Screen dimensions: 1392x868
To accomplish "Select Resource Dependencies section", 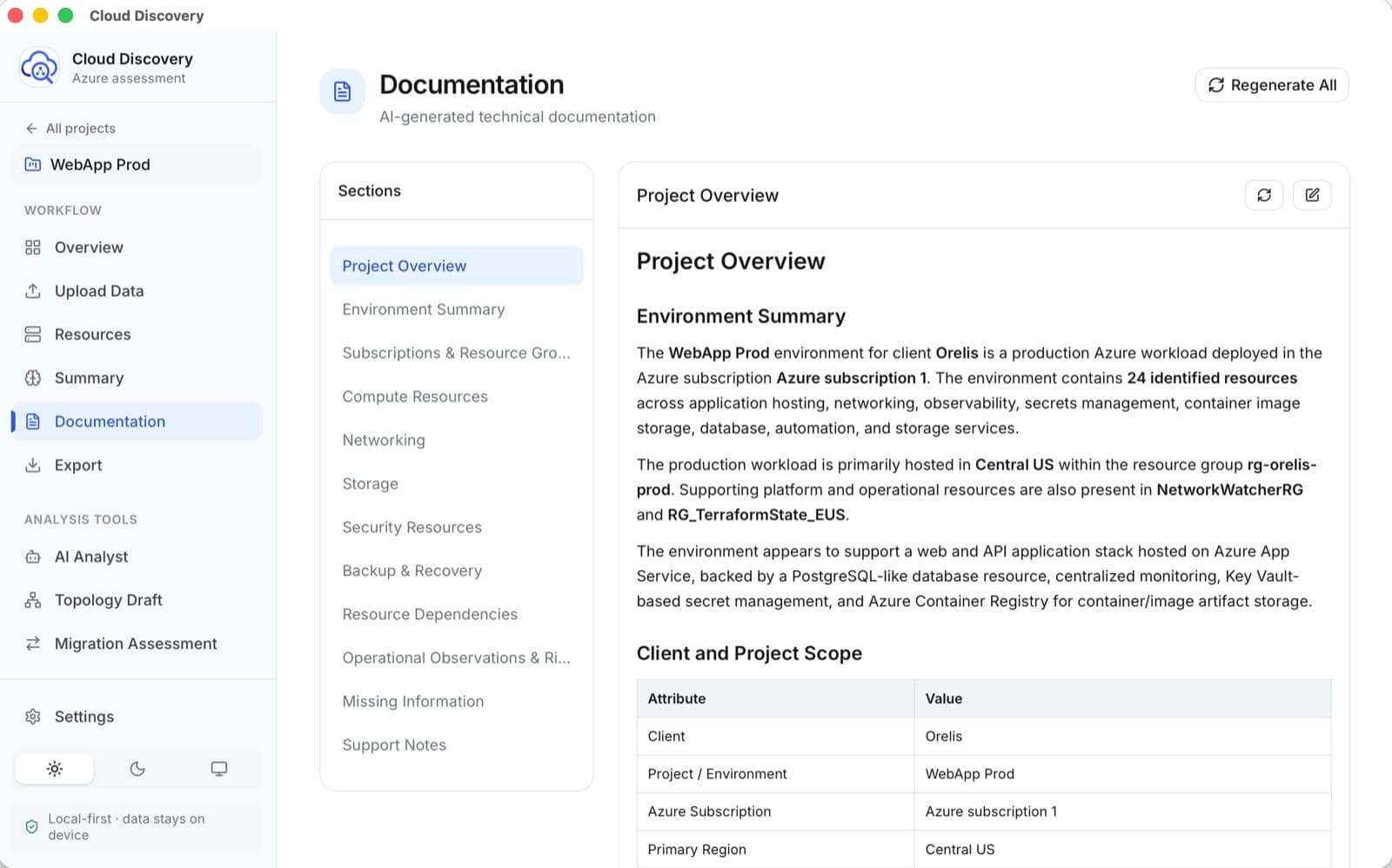I will coord(457,614).
